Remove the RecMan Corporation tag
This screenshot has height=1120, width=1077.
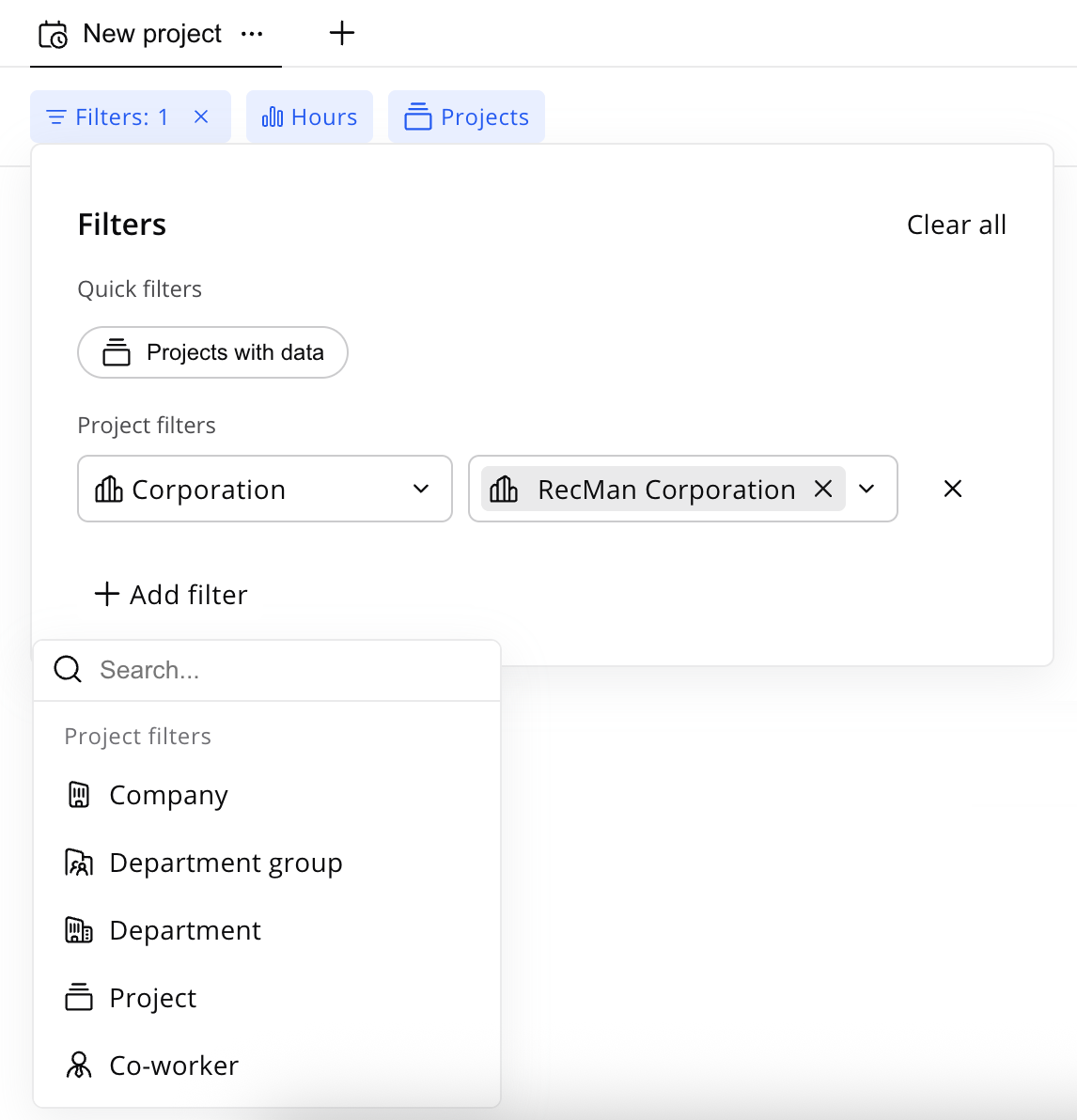[x=823, y=489]
